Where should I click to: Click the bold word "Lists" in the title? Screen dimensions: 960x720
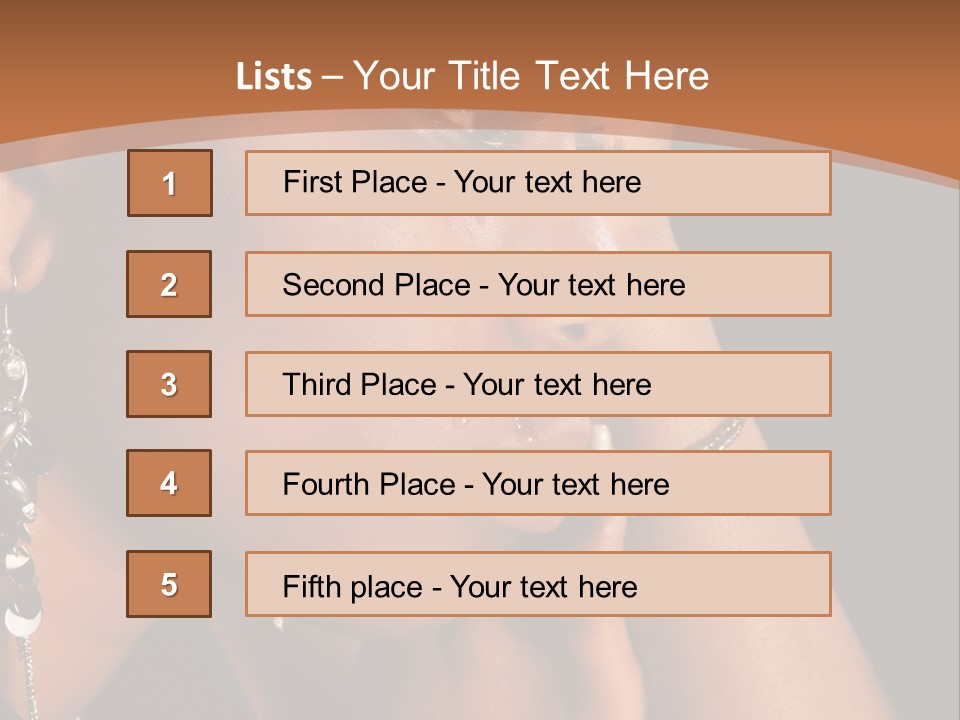pyautogui.click(x=273, y=77)
